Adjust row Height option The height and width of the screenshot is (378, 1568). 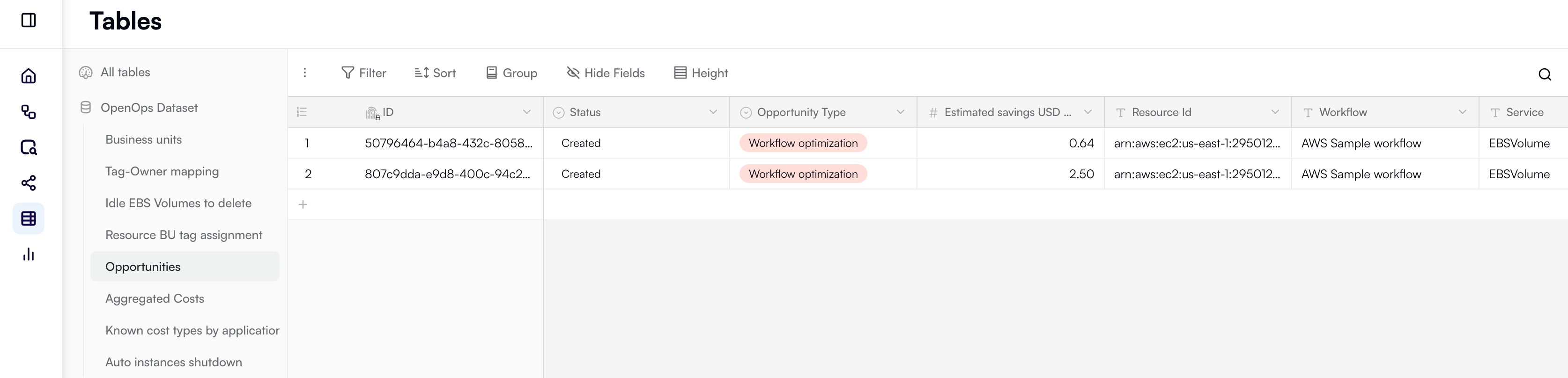click(701, 73)
